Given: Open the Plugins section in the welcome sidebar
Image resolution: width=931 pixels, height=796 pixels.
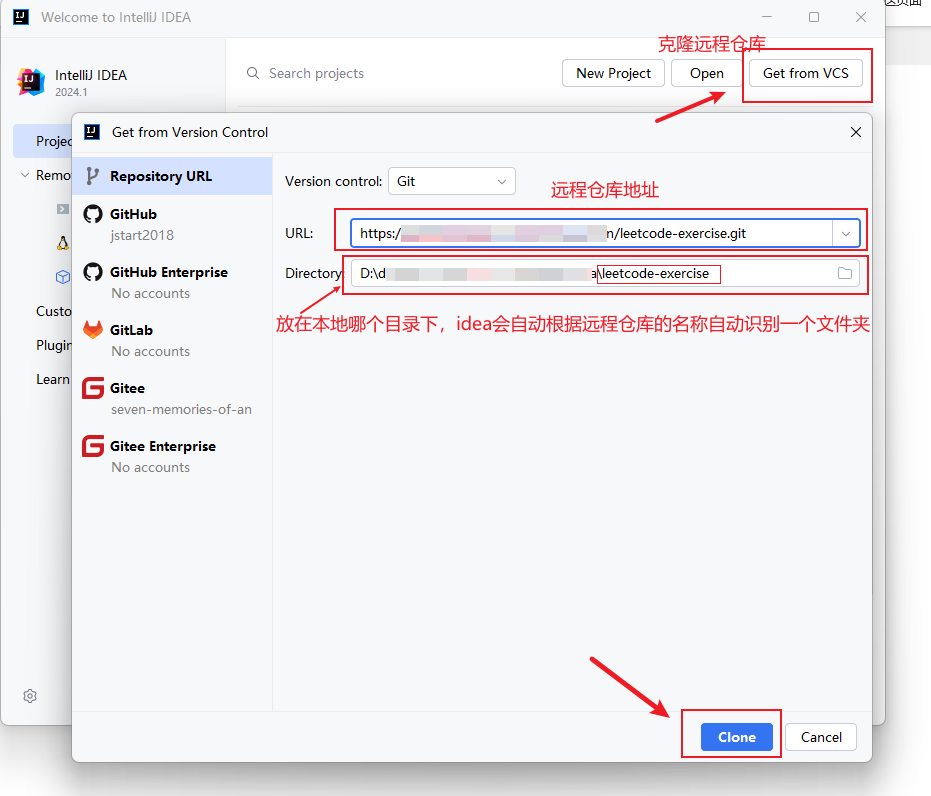Looking at the screenshot, I should click(53, 345).
